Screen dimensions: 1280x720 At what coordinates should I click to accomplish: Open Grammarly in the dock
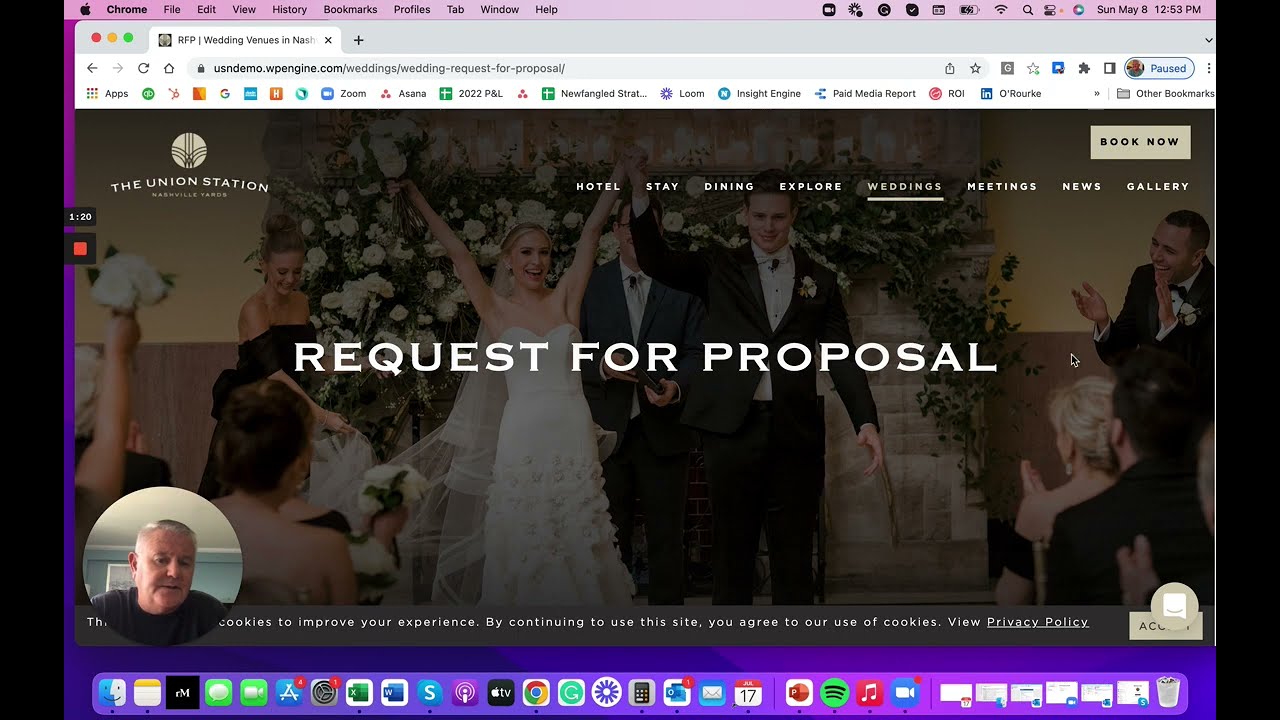pyautogui.click(x=571, y=692)
